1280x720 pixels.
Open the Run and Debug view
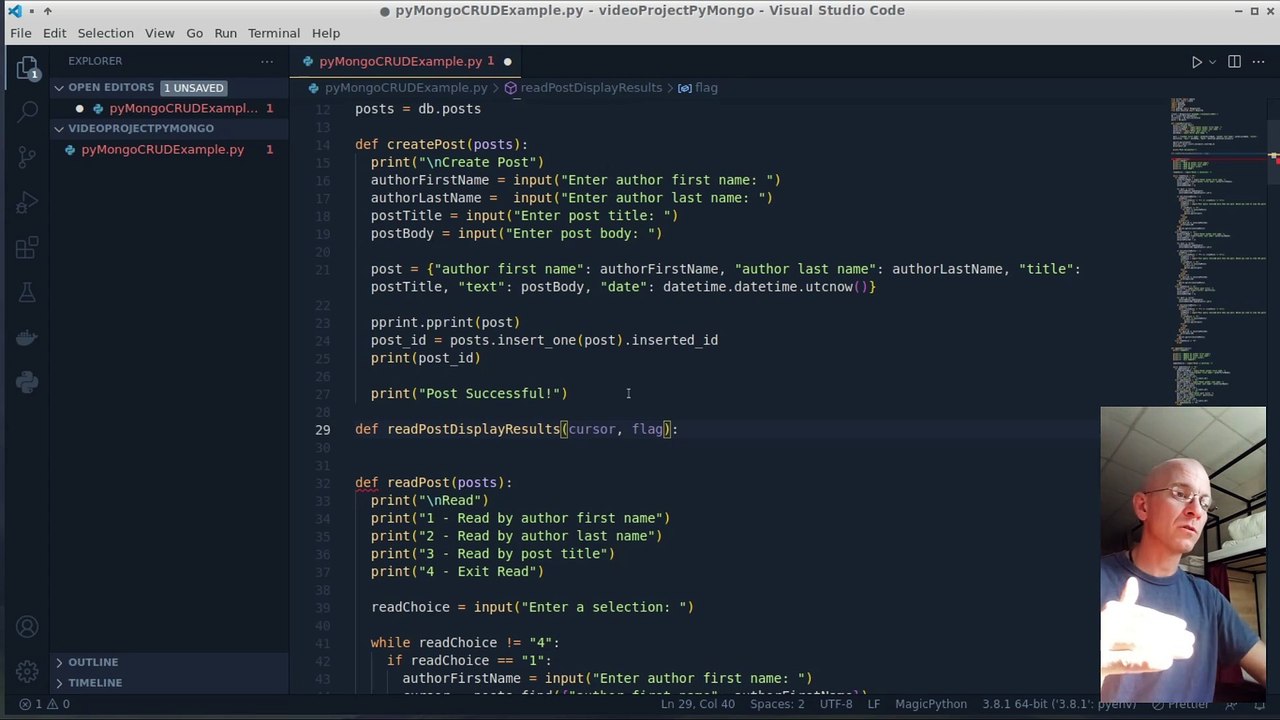click(27, 202)
